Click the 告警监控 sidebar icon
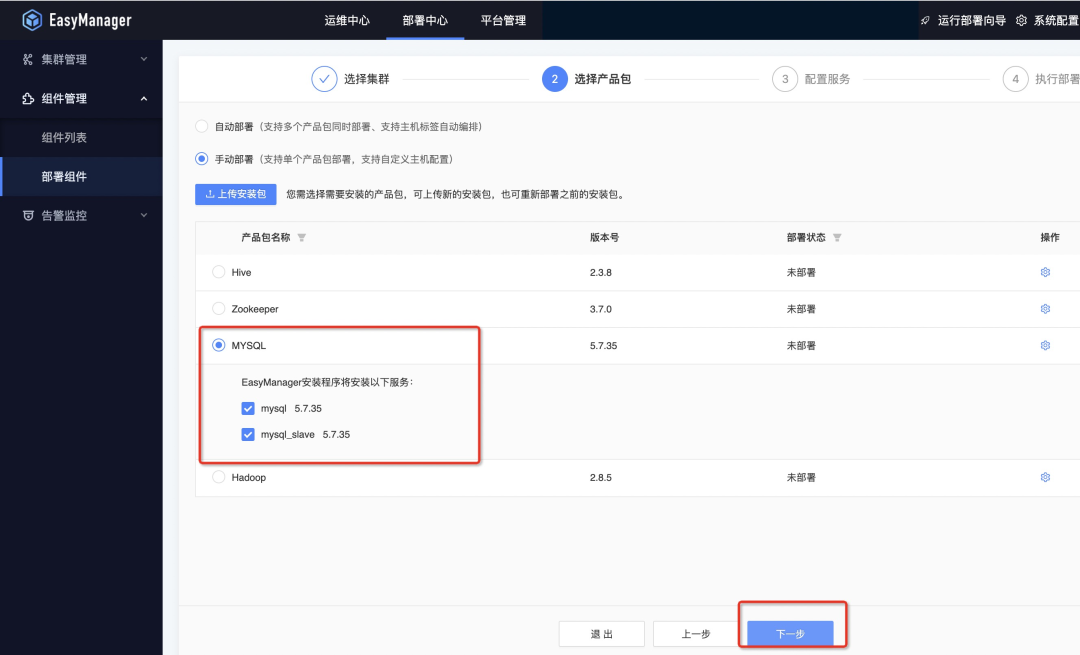Screen dimensions: 1080x655 pyautogui.click(x=28, y=216)
